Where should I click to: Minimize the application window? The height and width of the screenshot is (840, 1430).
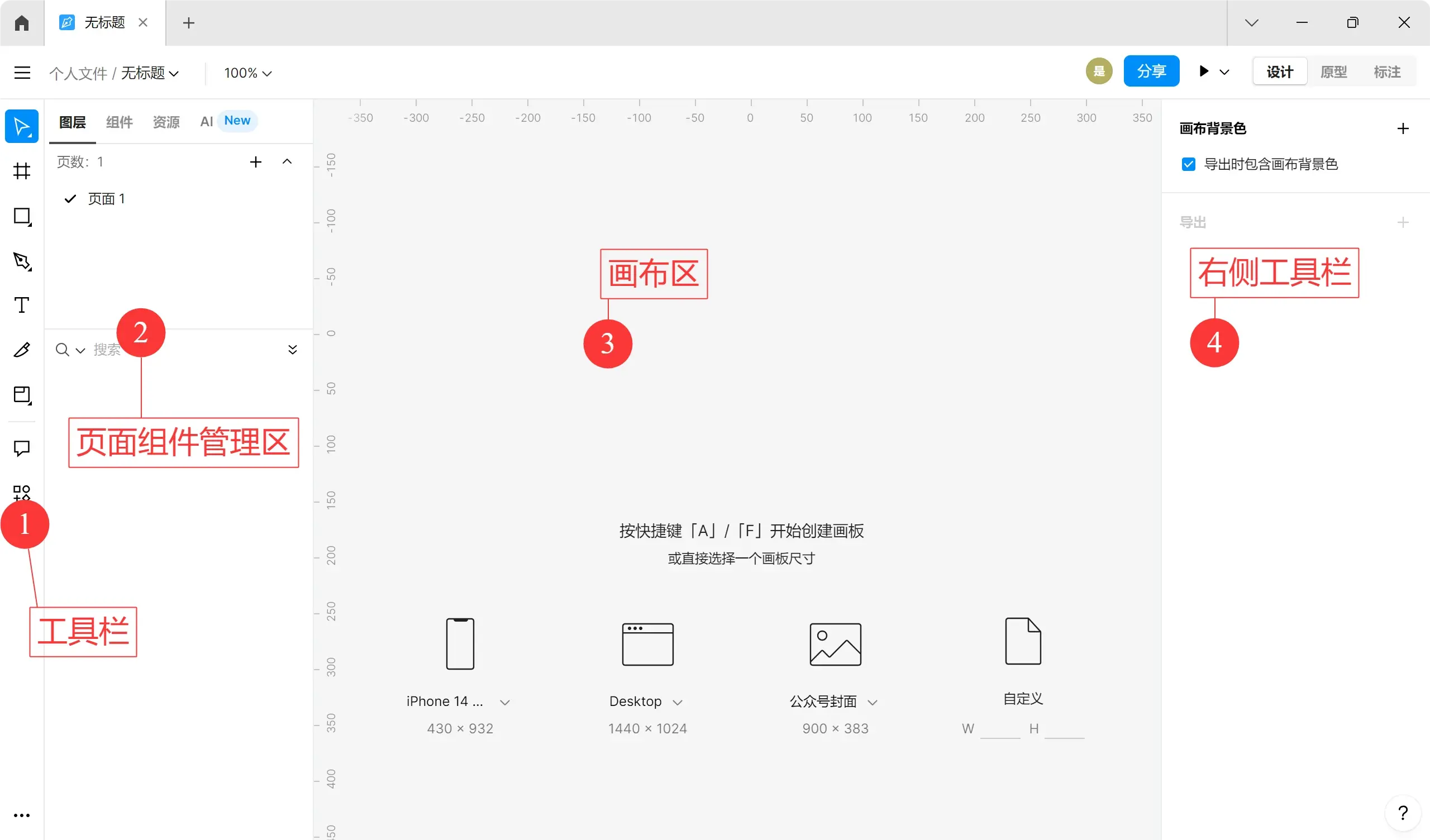[x=1302, y=23]
